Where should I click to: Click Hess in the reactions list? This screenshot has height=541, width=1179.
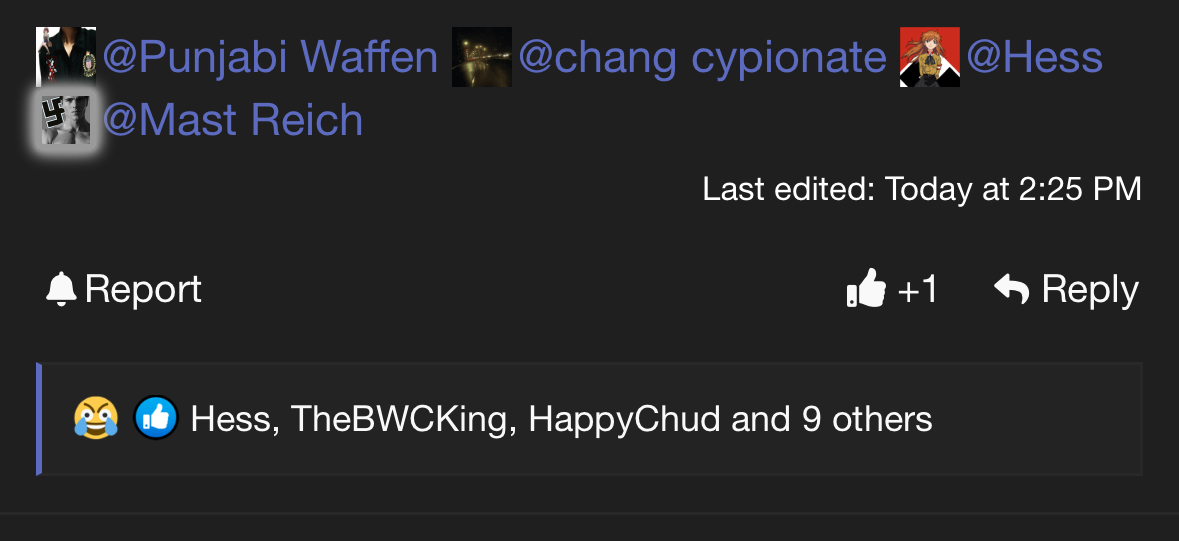230,419
